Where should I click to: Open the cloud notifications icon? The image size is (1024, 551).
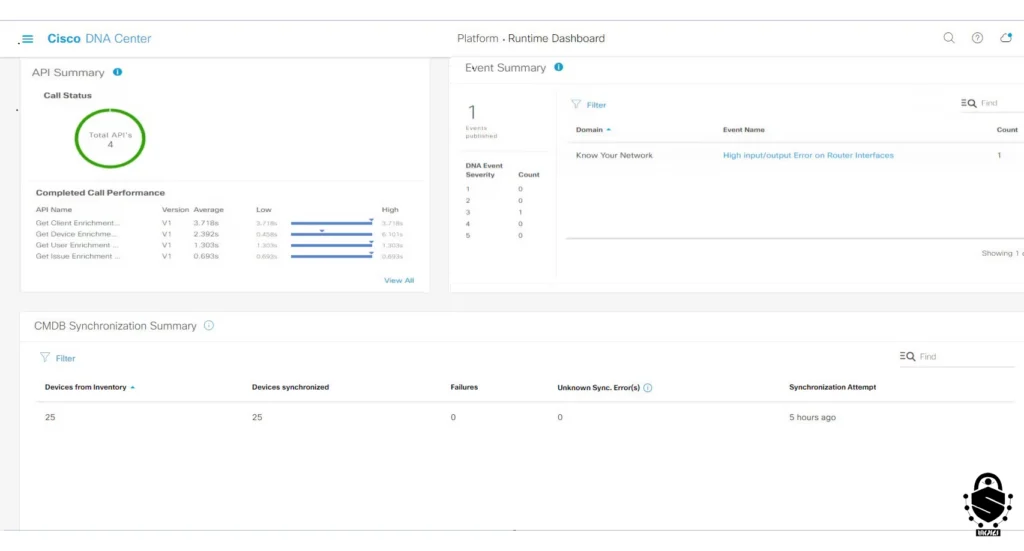coord(1006,38)
